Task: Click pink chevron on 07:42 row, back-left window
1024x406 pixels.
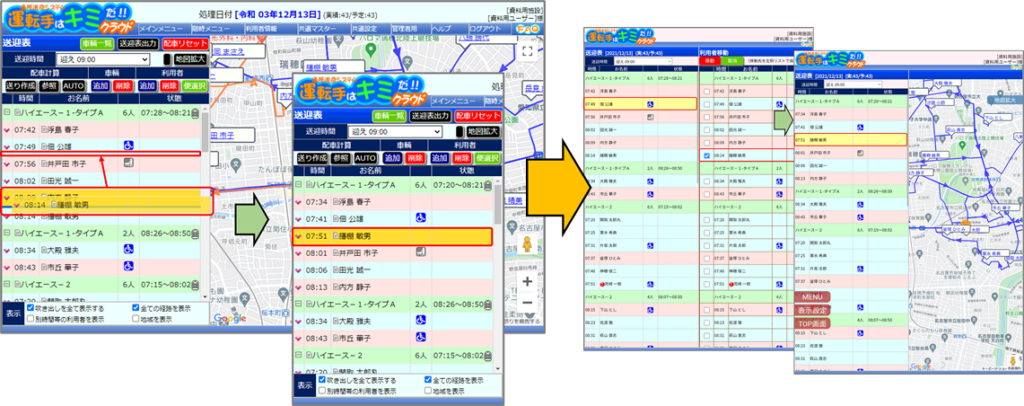Action: click(x=7, y=130)
